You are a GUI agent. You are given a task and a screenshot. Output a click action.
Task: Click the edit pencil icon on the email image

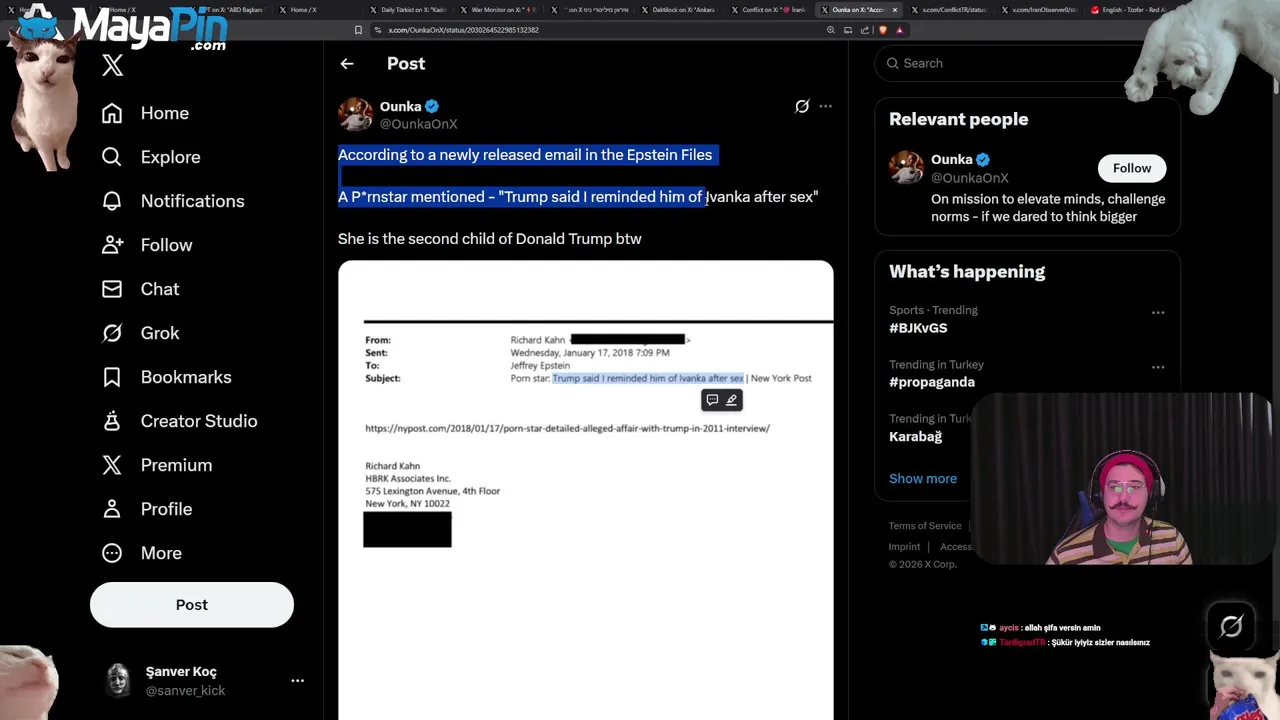[731, 400]
